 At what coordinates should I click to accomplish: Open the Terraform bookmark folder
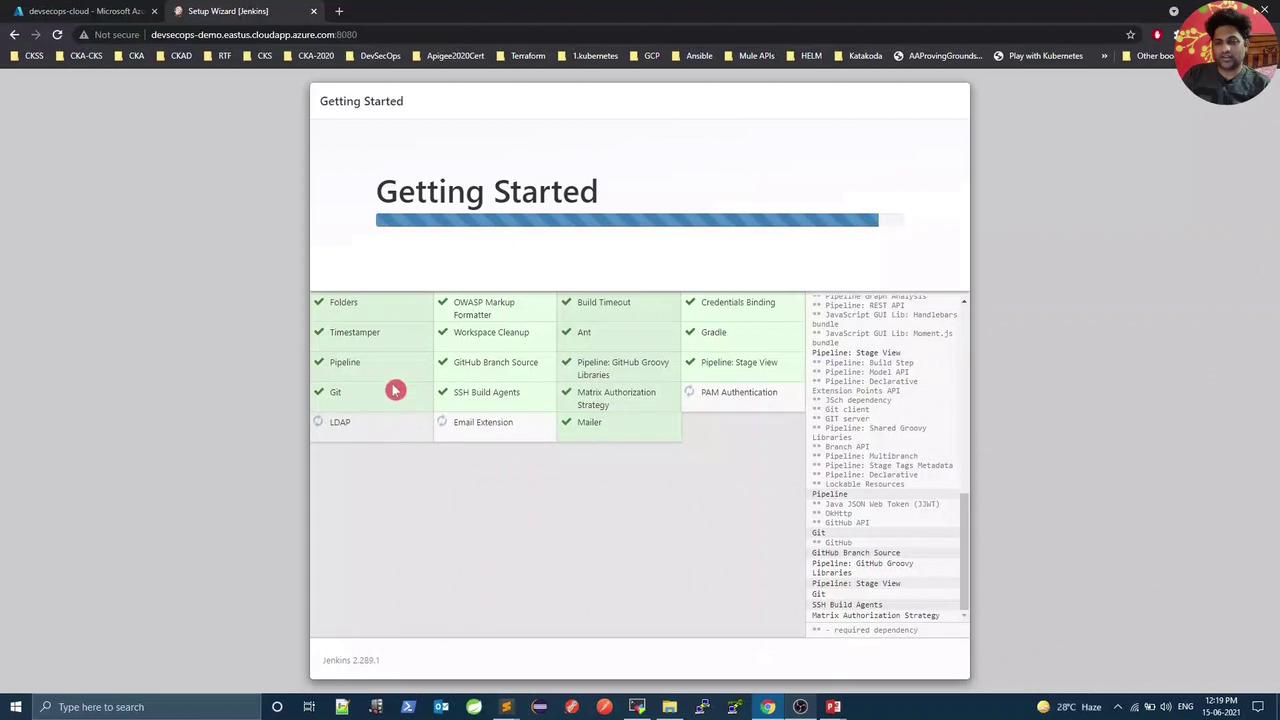pyautogui.click(x=521, y=56)
